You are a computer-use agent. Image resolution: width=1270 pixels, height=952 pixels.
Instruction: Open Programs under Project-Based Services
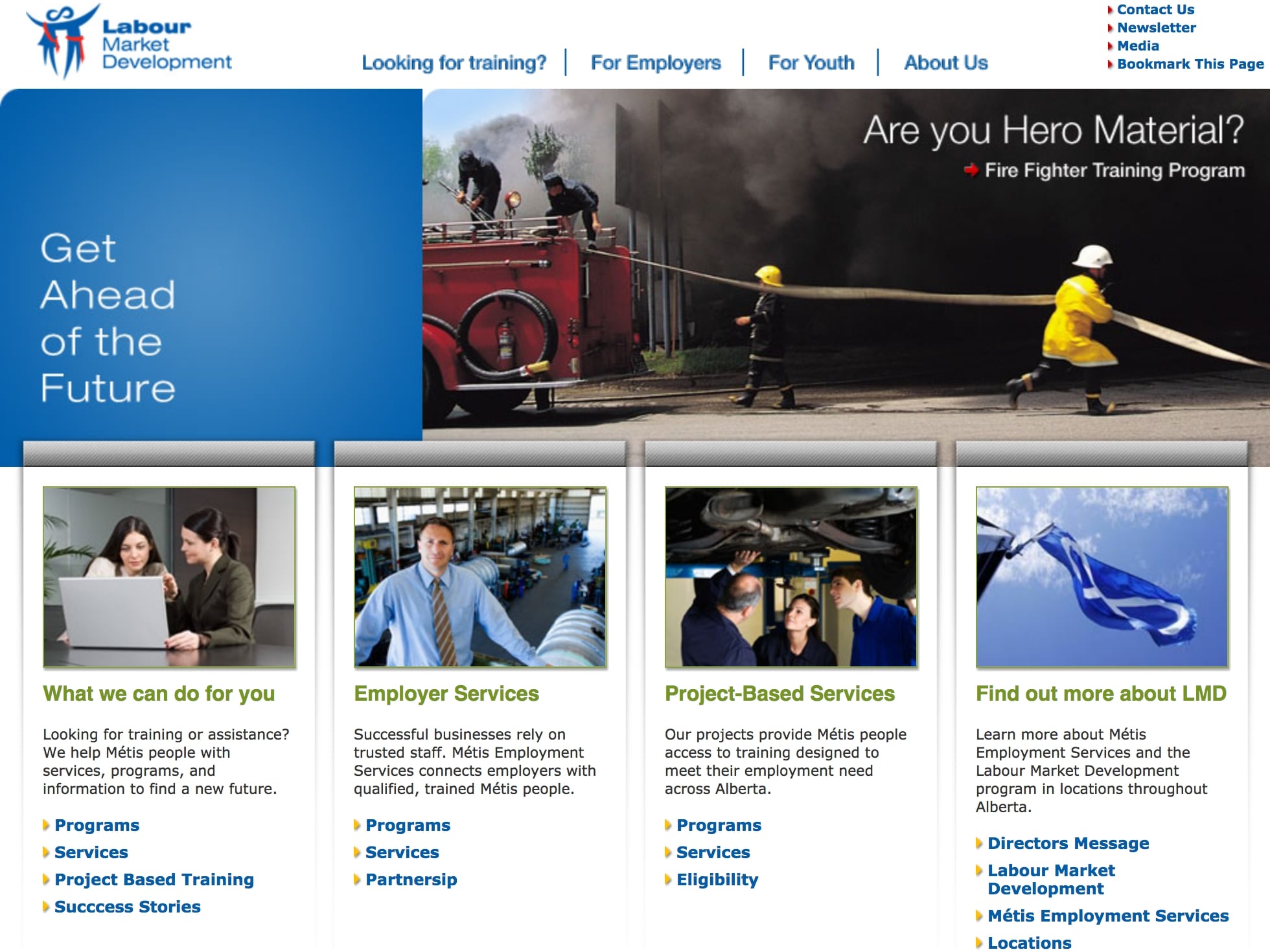719,825
